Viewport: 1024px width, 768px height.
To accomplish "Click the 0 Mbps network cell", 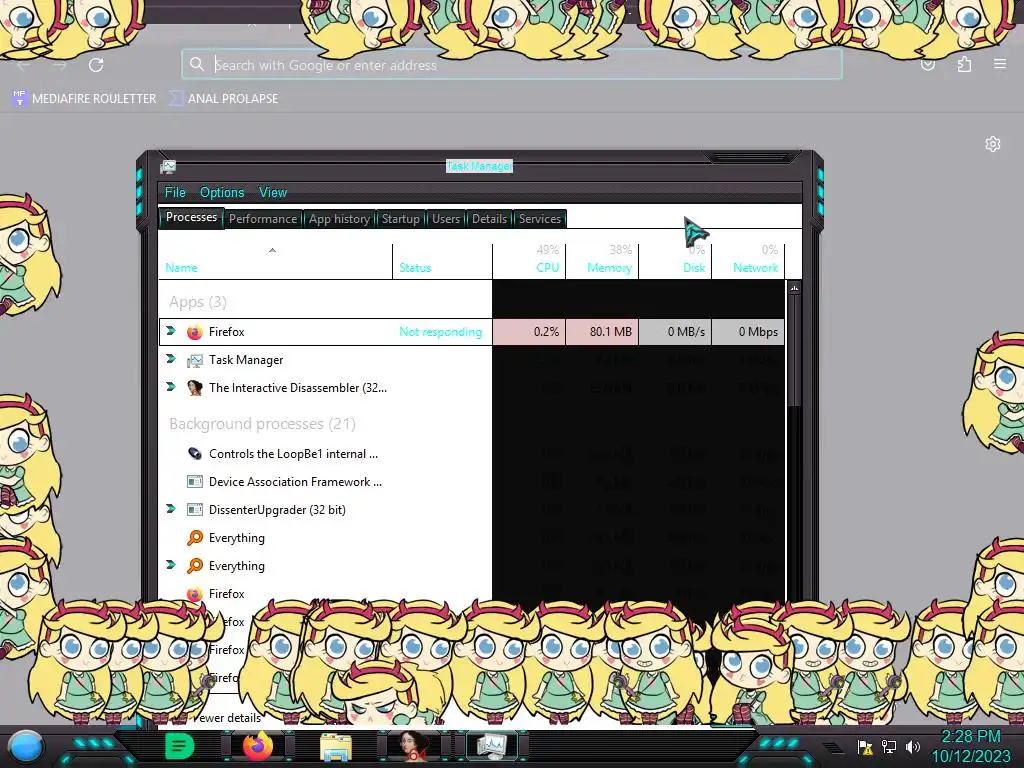I will click(748, 332).
